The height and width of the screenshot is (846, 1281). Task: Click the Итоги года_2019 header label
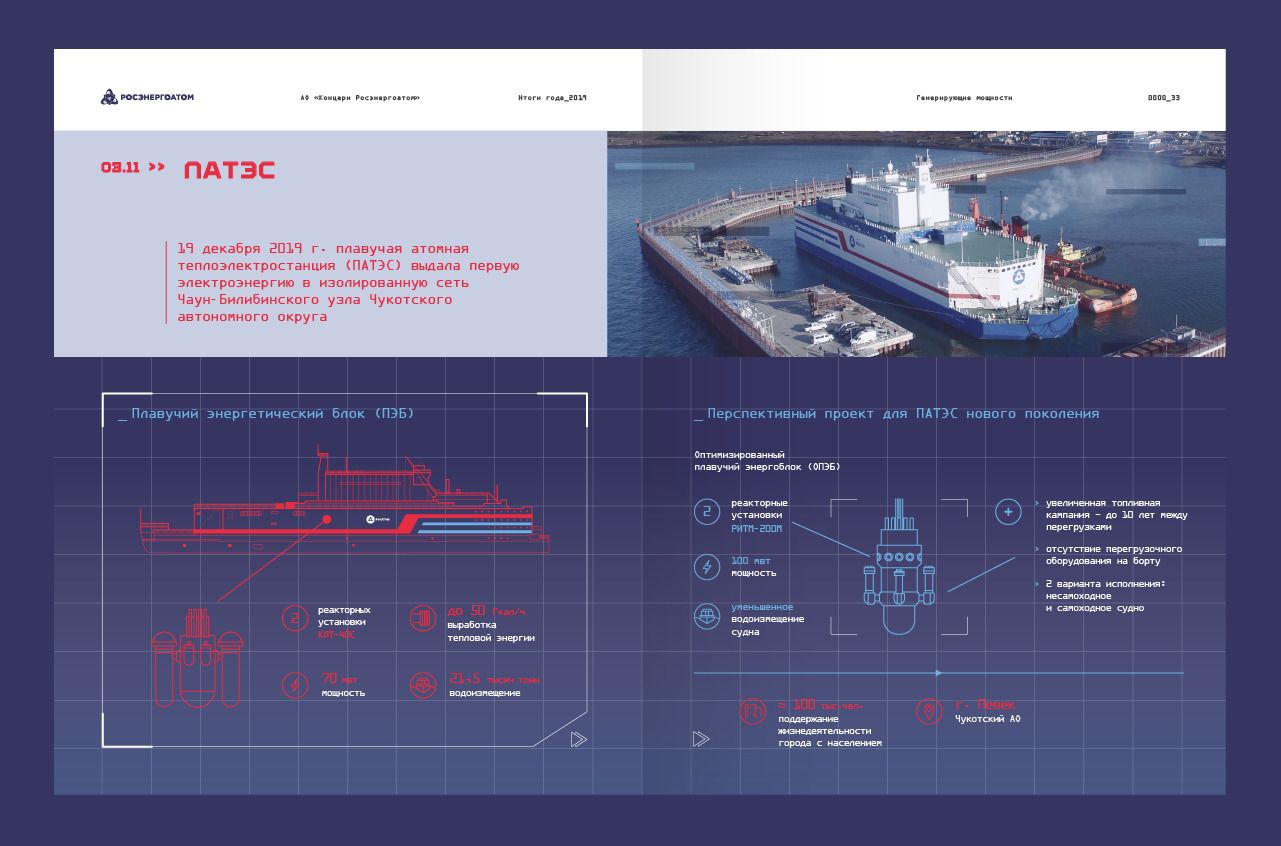[x=552, y=98]
